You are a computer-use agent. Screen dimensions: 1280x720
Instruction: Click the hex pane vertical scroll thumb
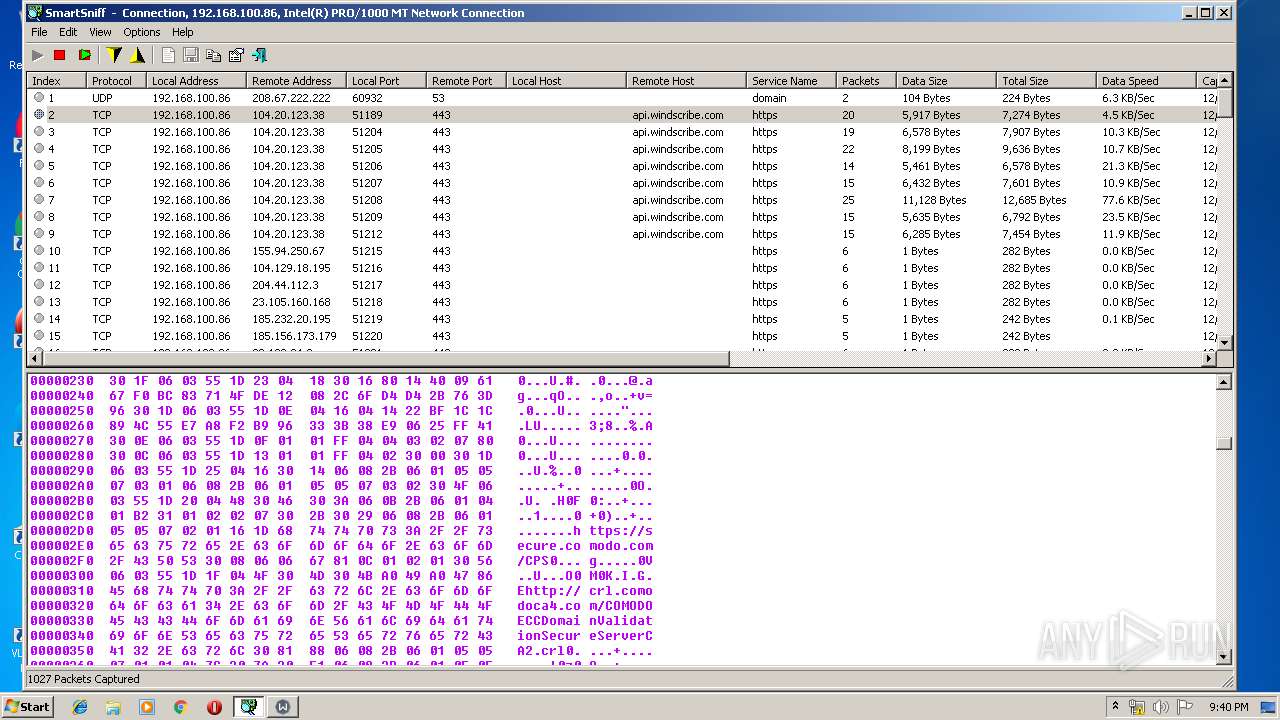tap(1224, 444)
